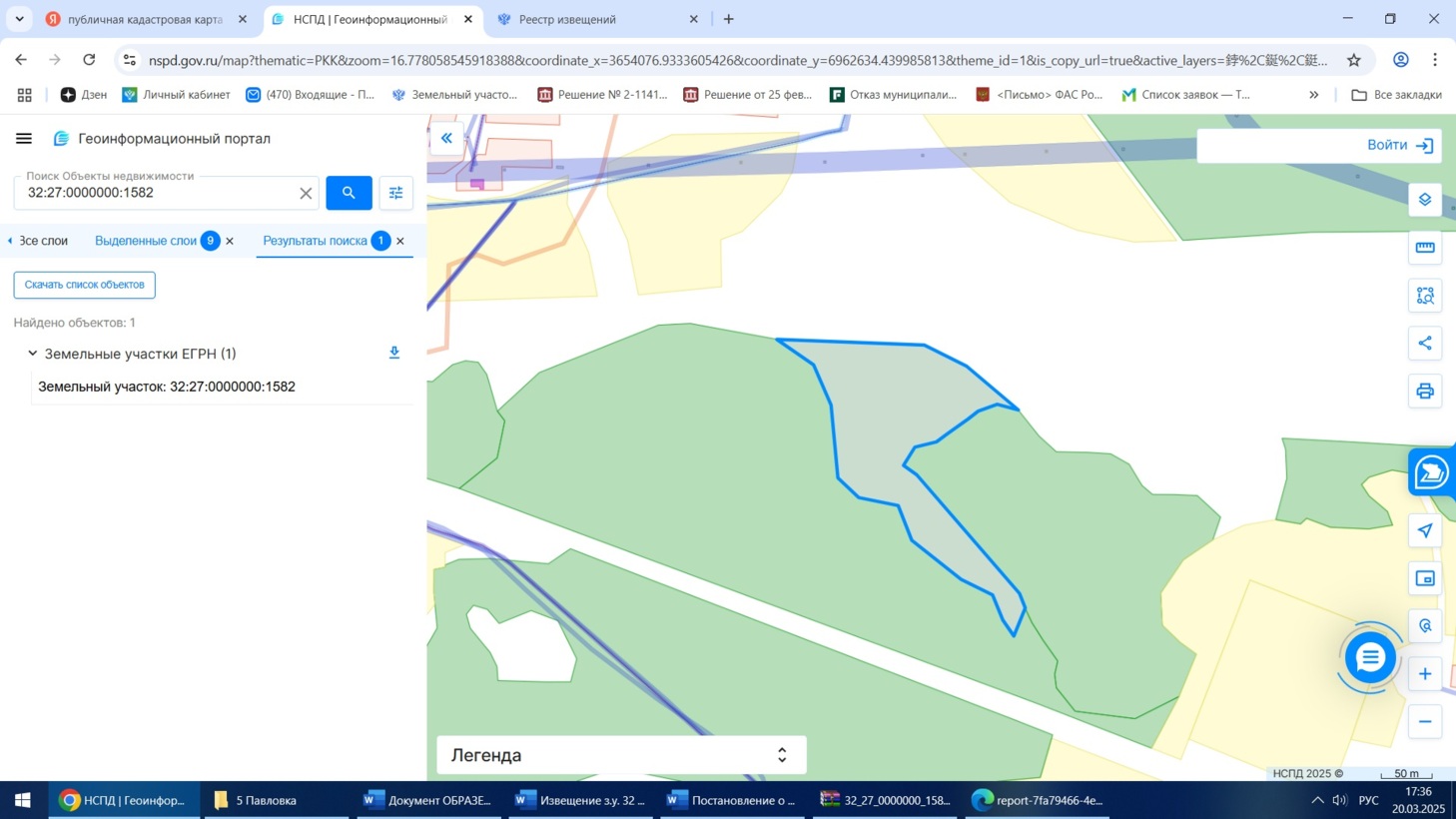1456x819 pixels.
Task: Select the ruler measurement tool
Action: point(1425,248)
